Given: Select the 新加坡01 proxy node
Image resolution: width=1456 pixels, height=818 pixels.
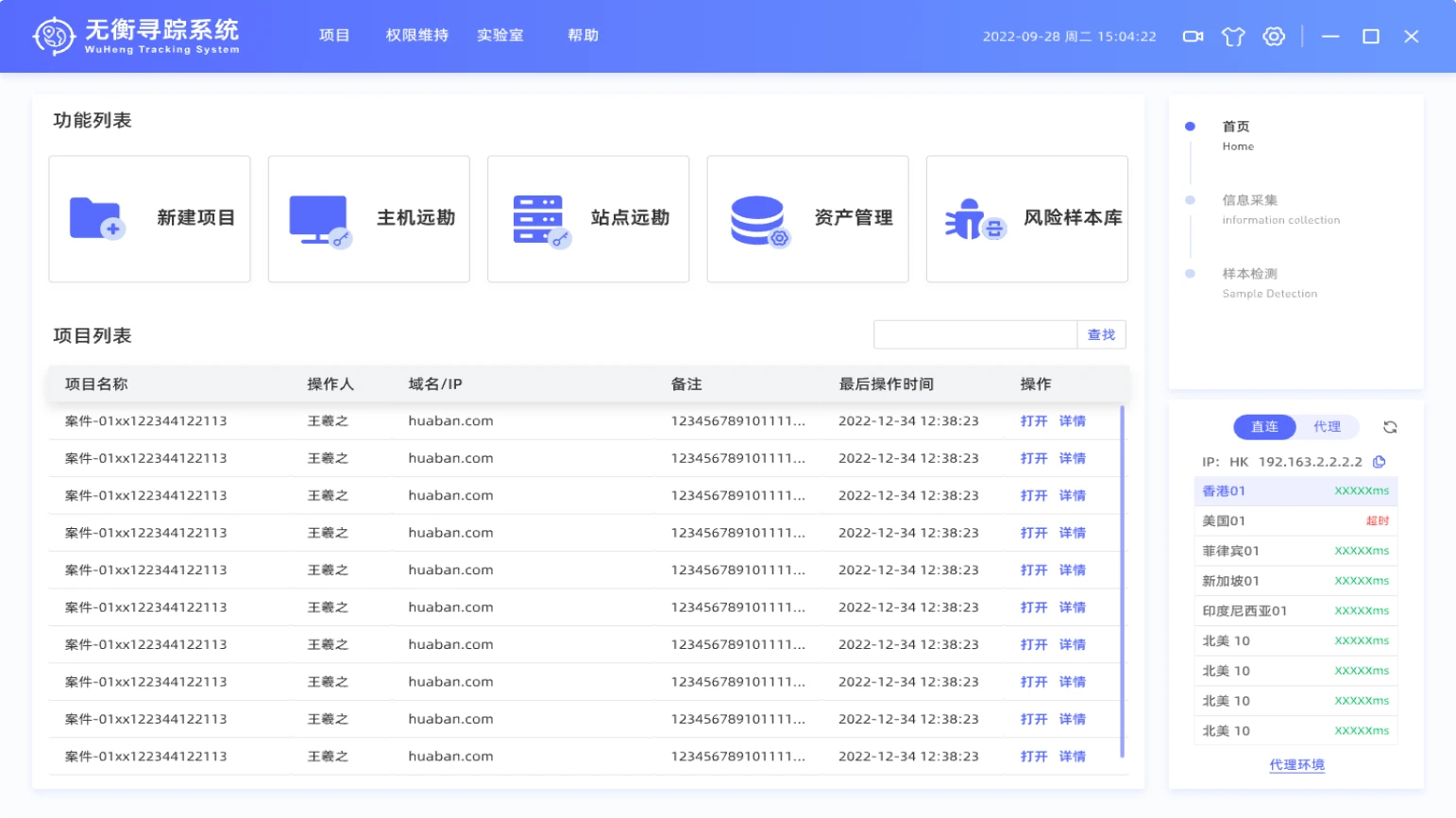Looking at the screenshot, I should (1295, 581).
